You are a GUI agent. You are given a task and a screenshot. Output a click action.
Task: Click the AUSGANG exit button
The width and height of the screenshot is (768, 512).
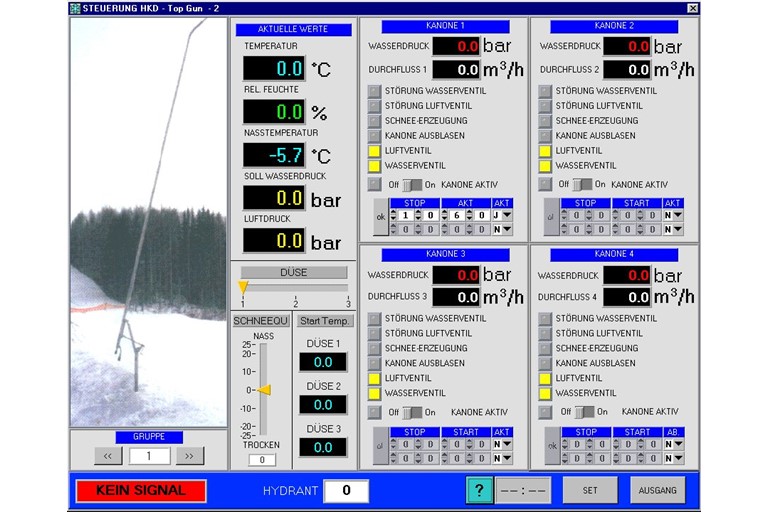(658, 490)
